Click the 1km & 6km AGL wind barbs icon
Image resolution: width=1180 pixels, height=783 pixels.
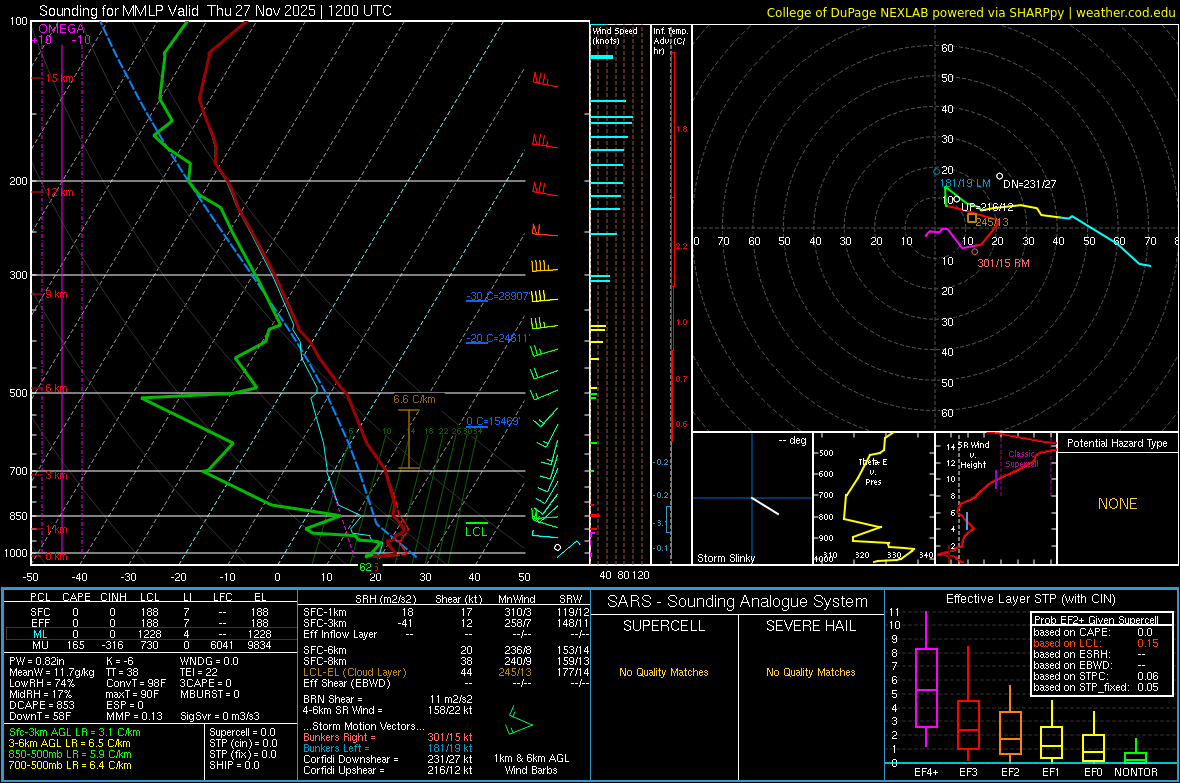[519, 721]
